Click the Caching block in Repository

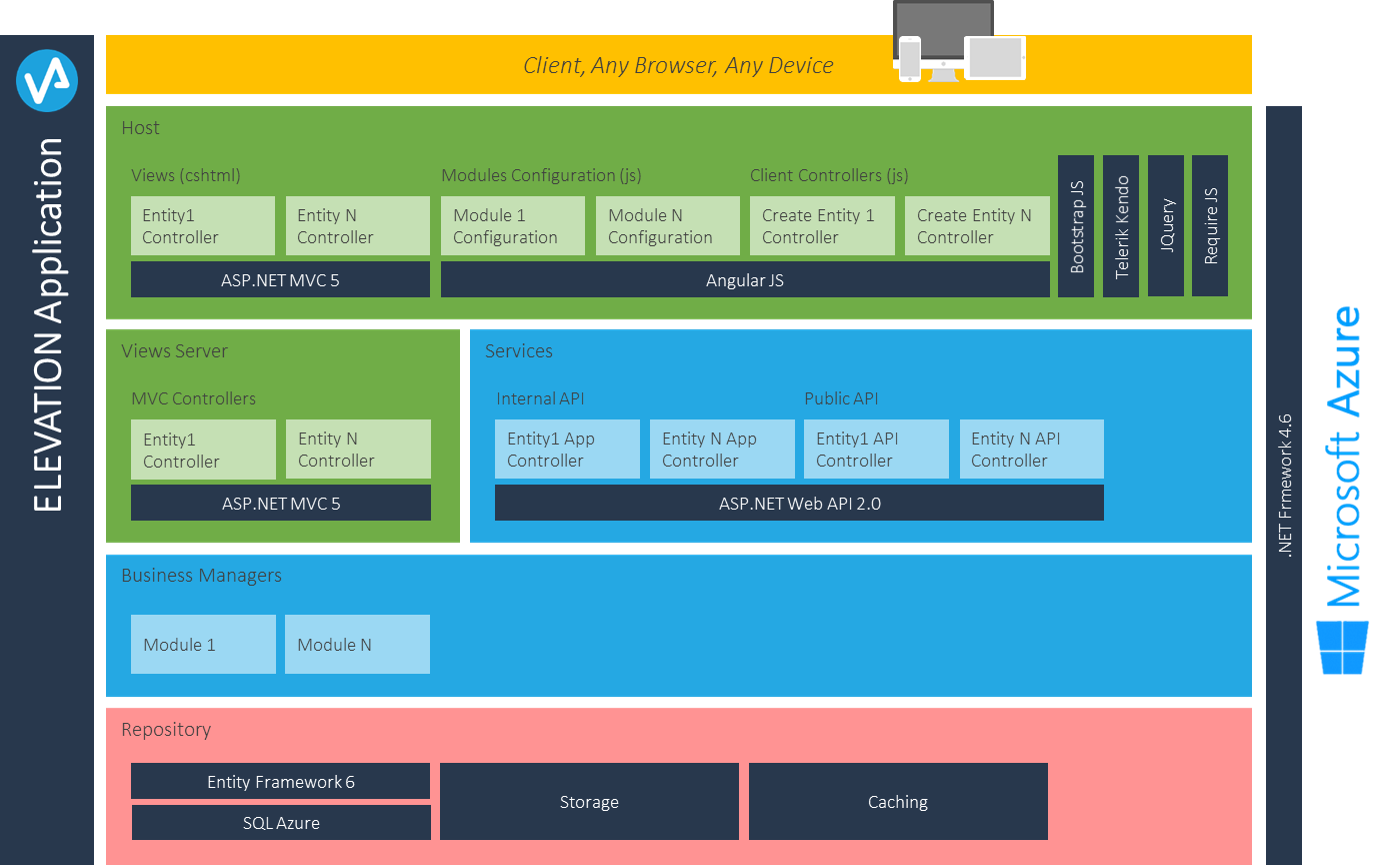pos(898,801)
